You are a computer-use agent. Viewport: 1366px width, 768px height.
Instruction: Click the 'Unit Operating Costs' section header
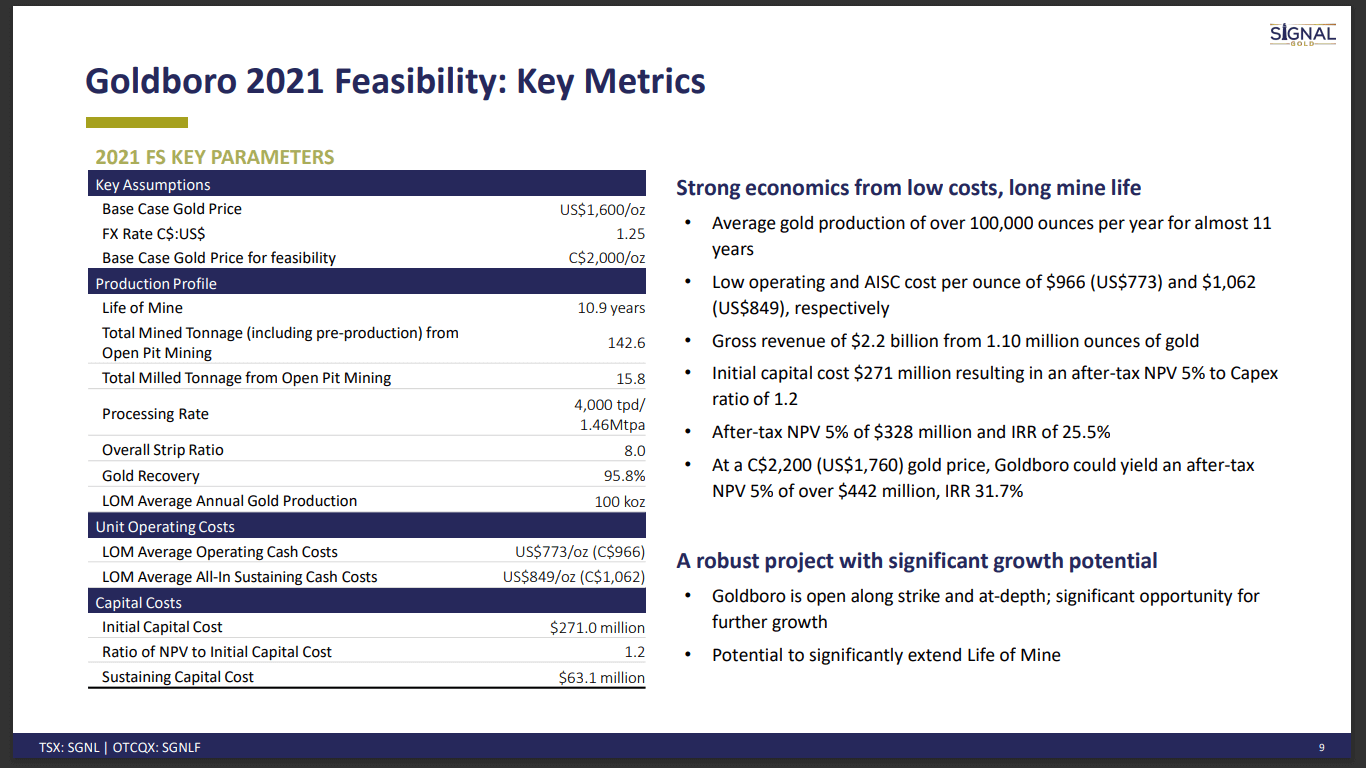tap(366, 526)
